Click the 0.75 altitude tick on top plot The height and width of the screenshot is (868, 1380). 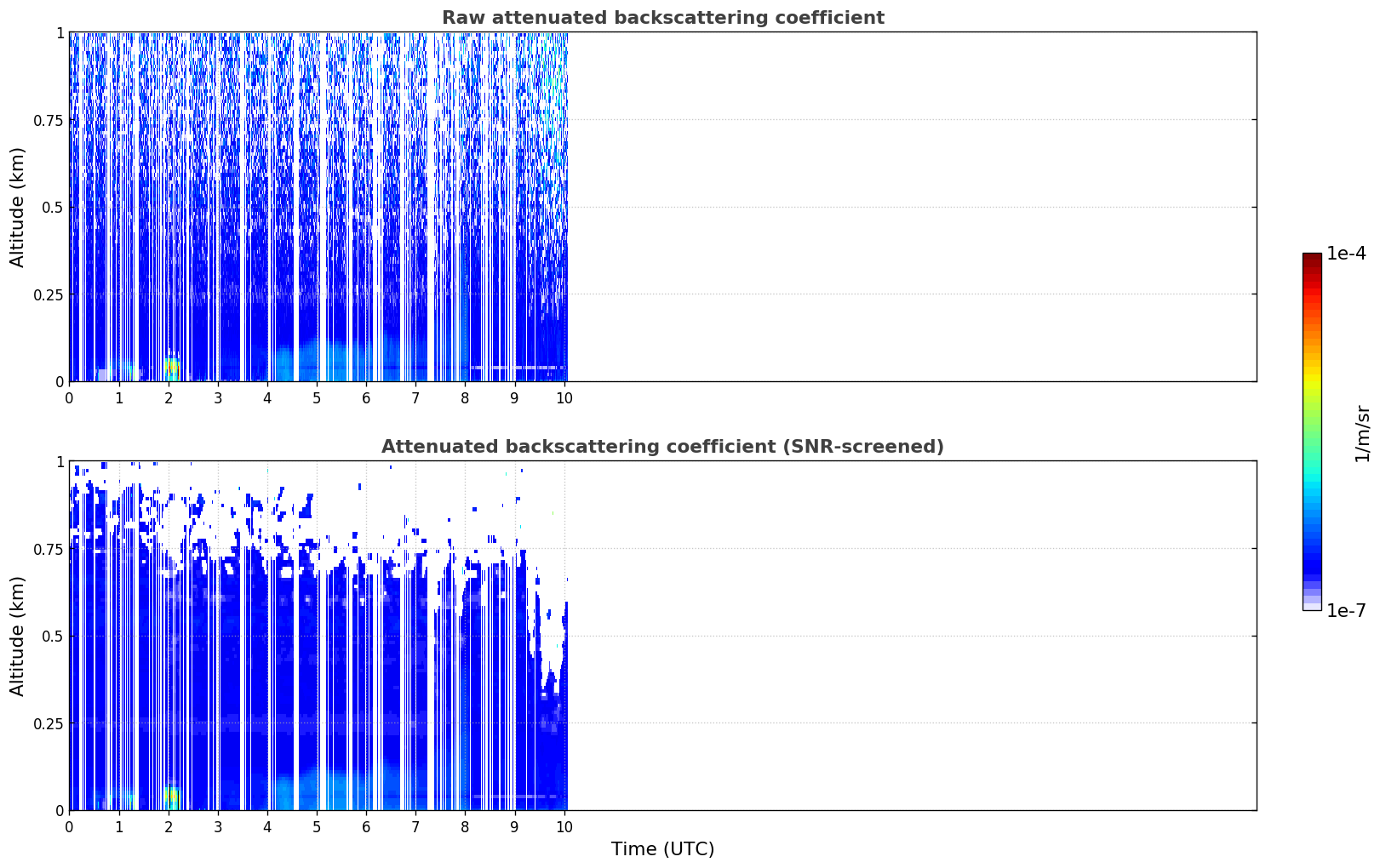(x=49, y=120)
